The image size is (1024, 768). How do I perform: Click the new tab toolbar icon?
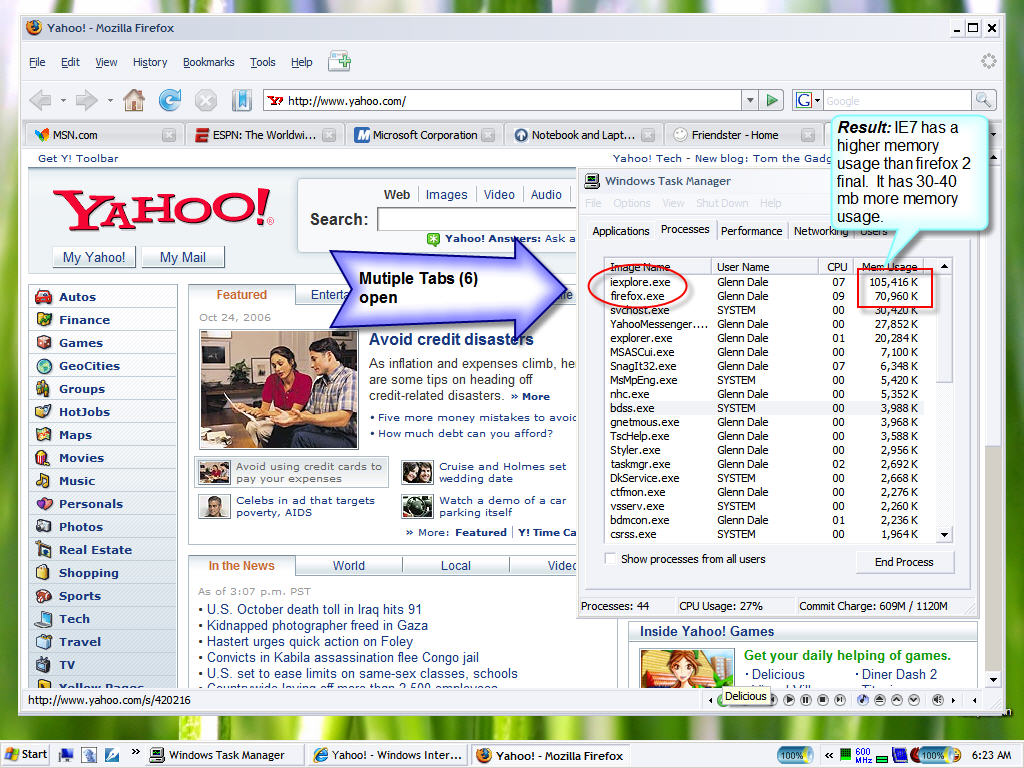(340, 61)
